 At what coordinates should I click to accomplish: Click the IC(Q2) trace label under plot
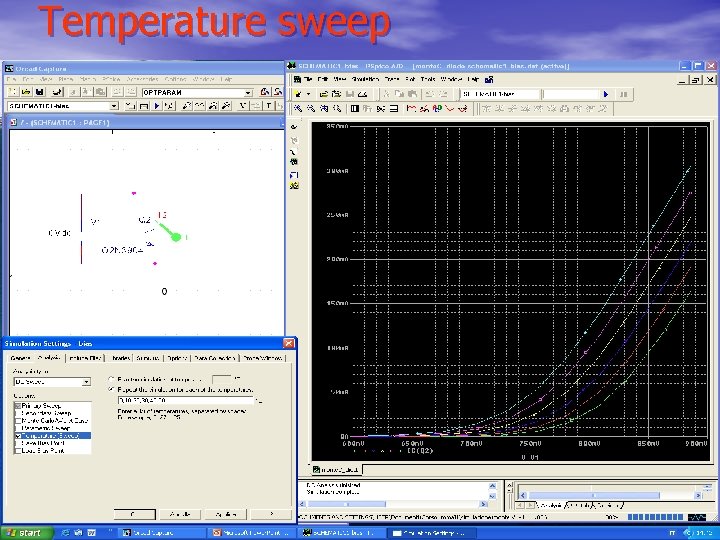coord(420,450)
